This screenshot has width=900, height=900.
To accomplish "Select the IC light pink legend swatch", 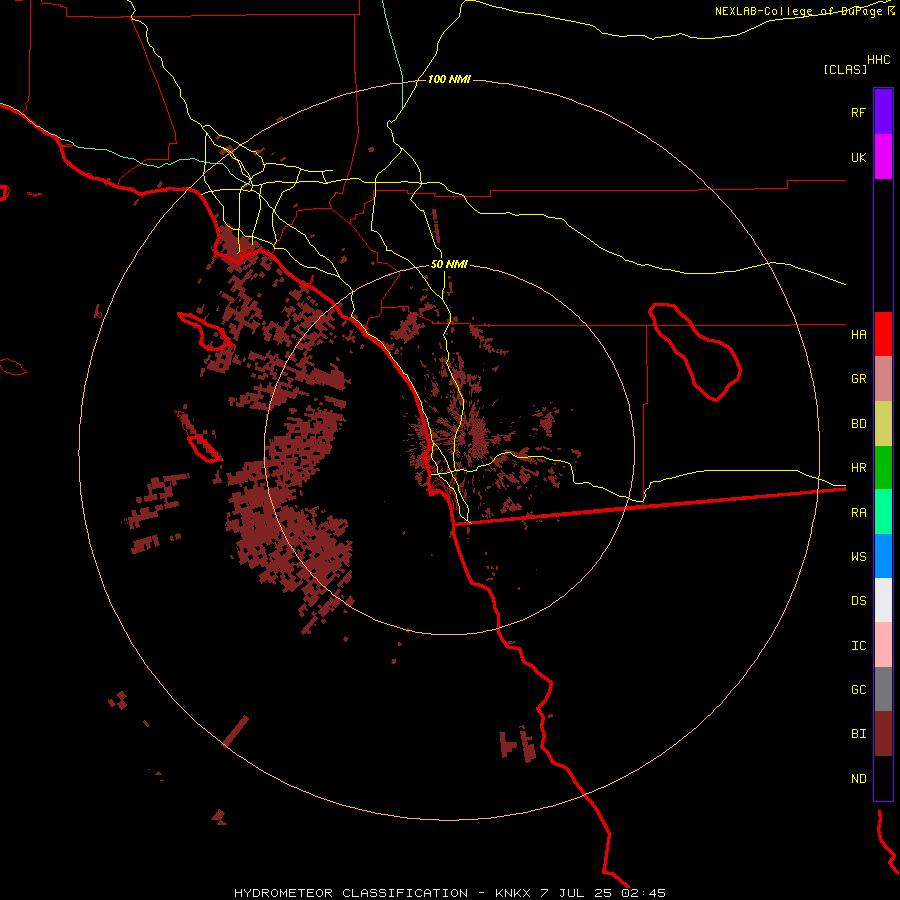I will (x=883, y=645).
